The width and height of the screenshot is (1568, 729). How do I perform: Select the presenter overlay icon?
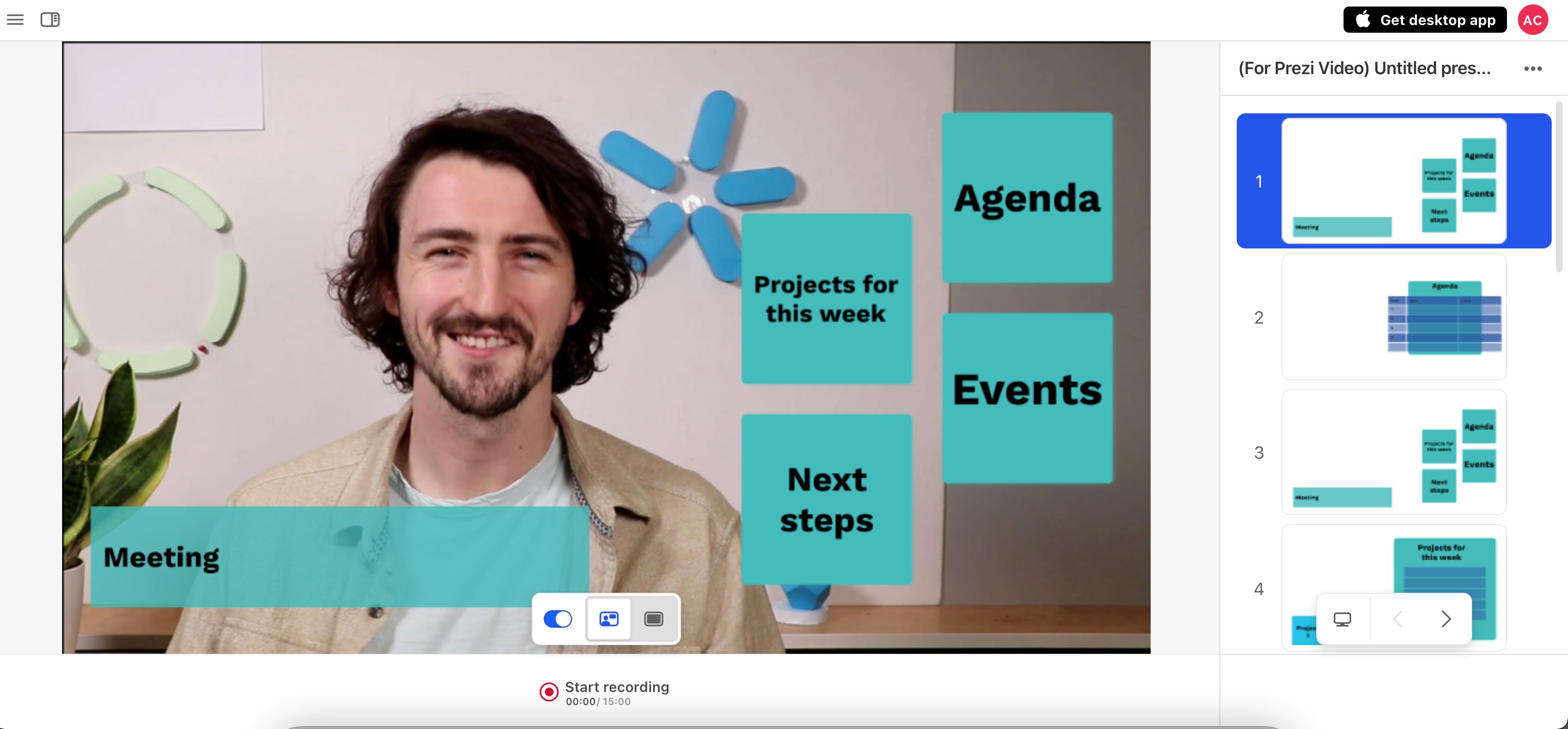click(x=609, y=618)
